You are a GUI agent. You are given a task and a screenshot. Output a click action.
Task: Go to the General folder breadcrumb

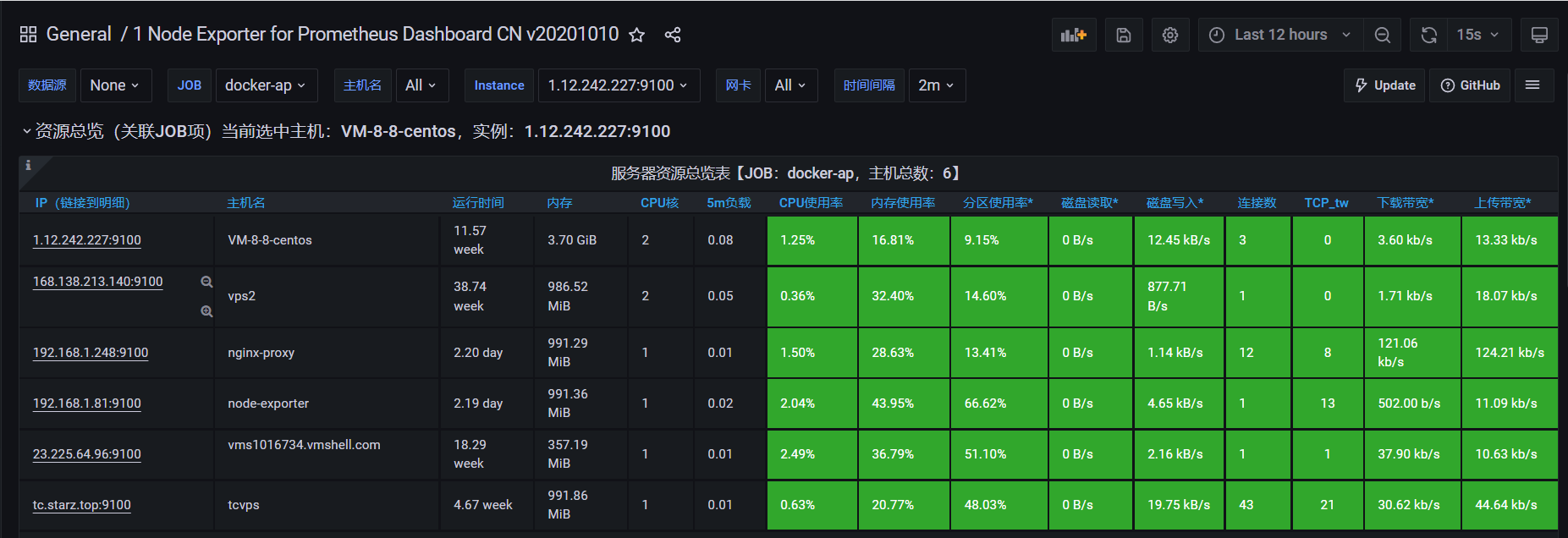[79, 35]
